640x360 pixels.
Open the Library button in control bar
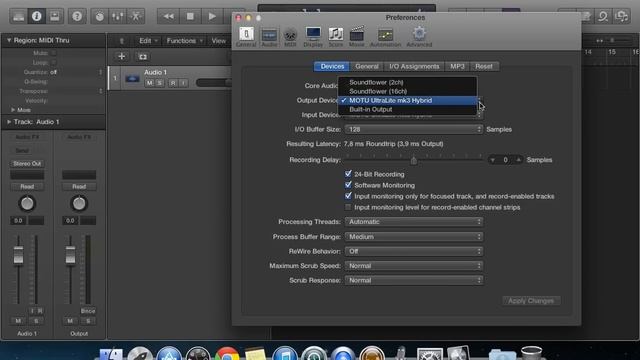18,16
